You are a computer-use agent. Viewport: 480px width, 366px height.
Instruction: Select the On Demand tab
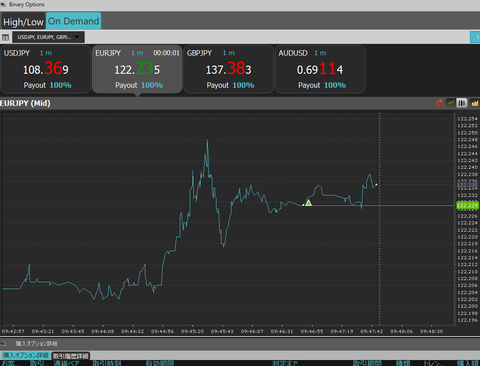click(x=73, y=21)
